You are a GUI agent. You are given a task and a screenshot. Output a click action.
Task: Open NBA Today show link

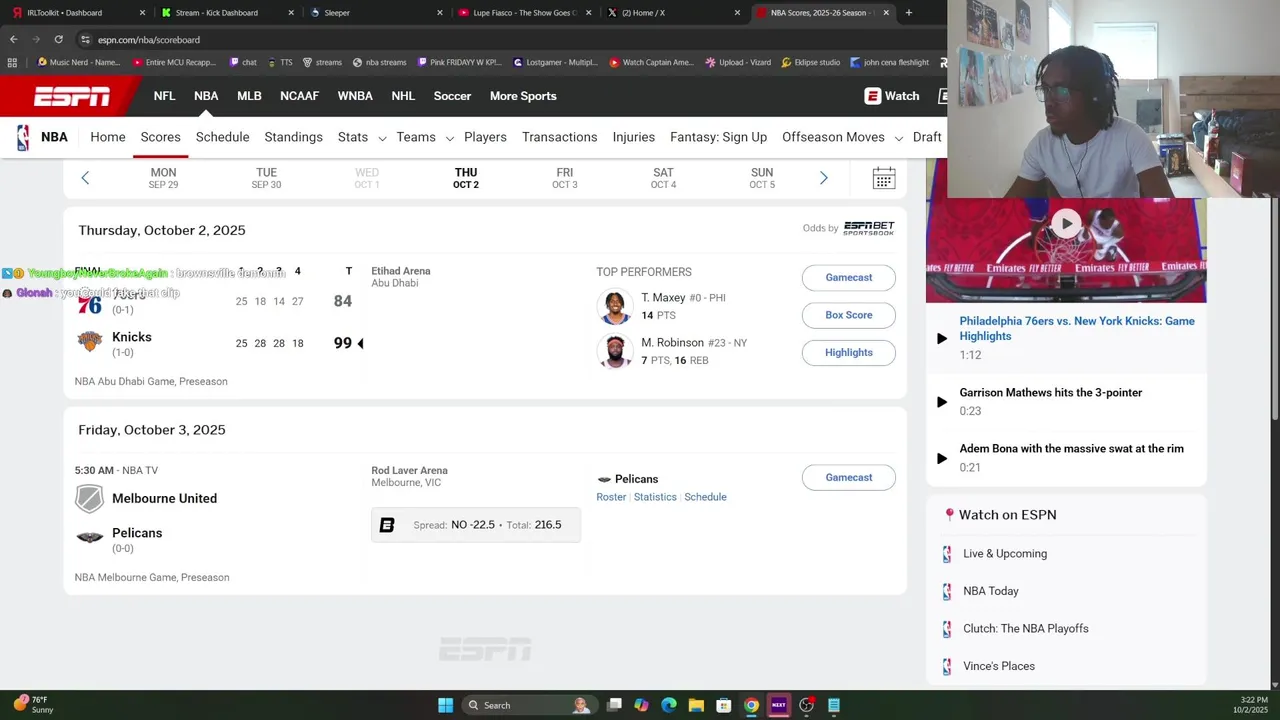click(991, 591)
